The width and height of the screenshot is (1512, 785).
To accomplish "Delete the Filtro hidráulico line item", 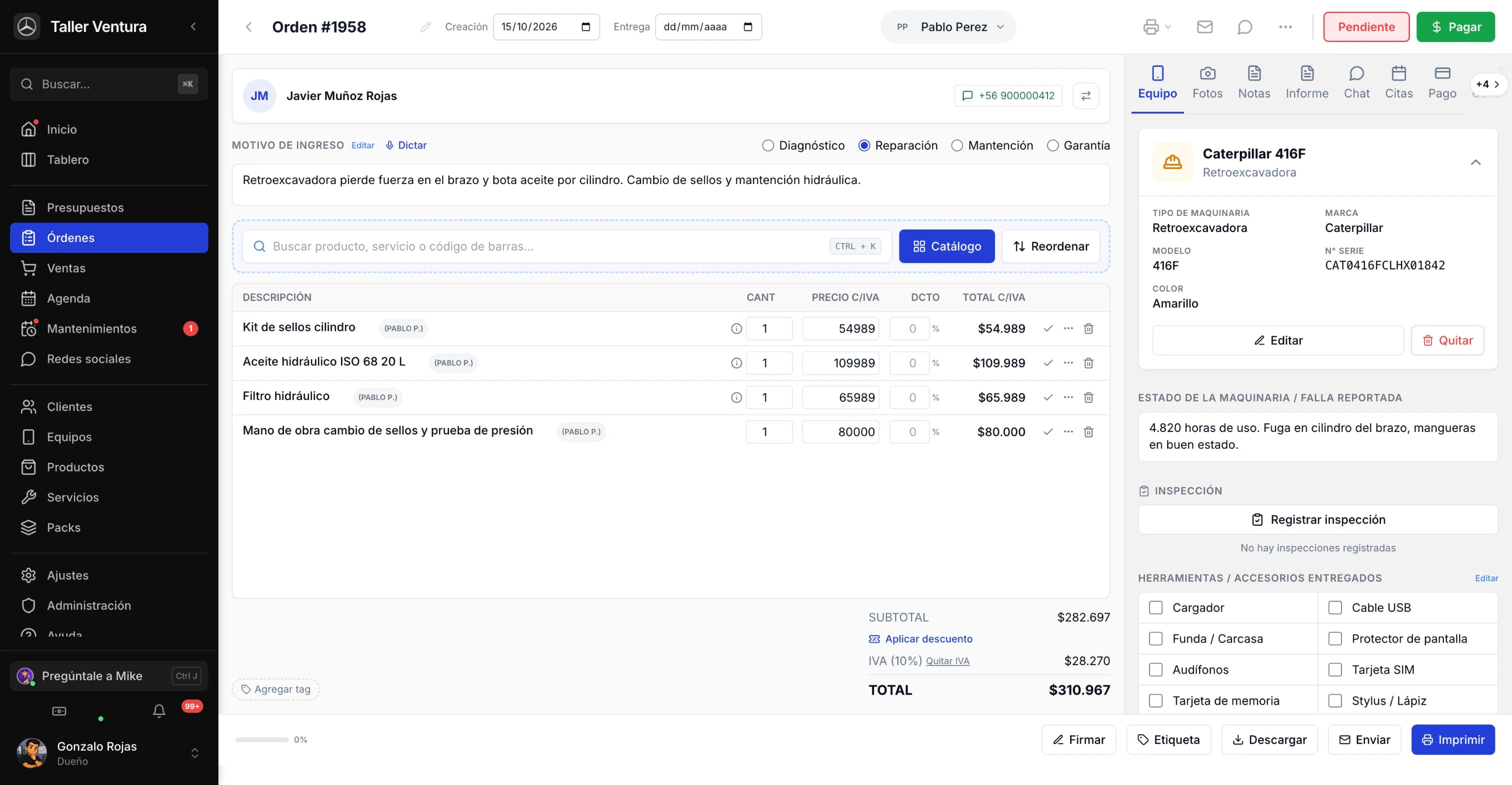I will tap(1088, 397).
